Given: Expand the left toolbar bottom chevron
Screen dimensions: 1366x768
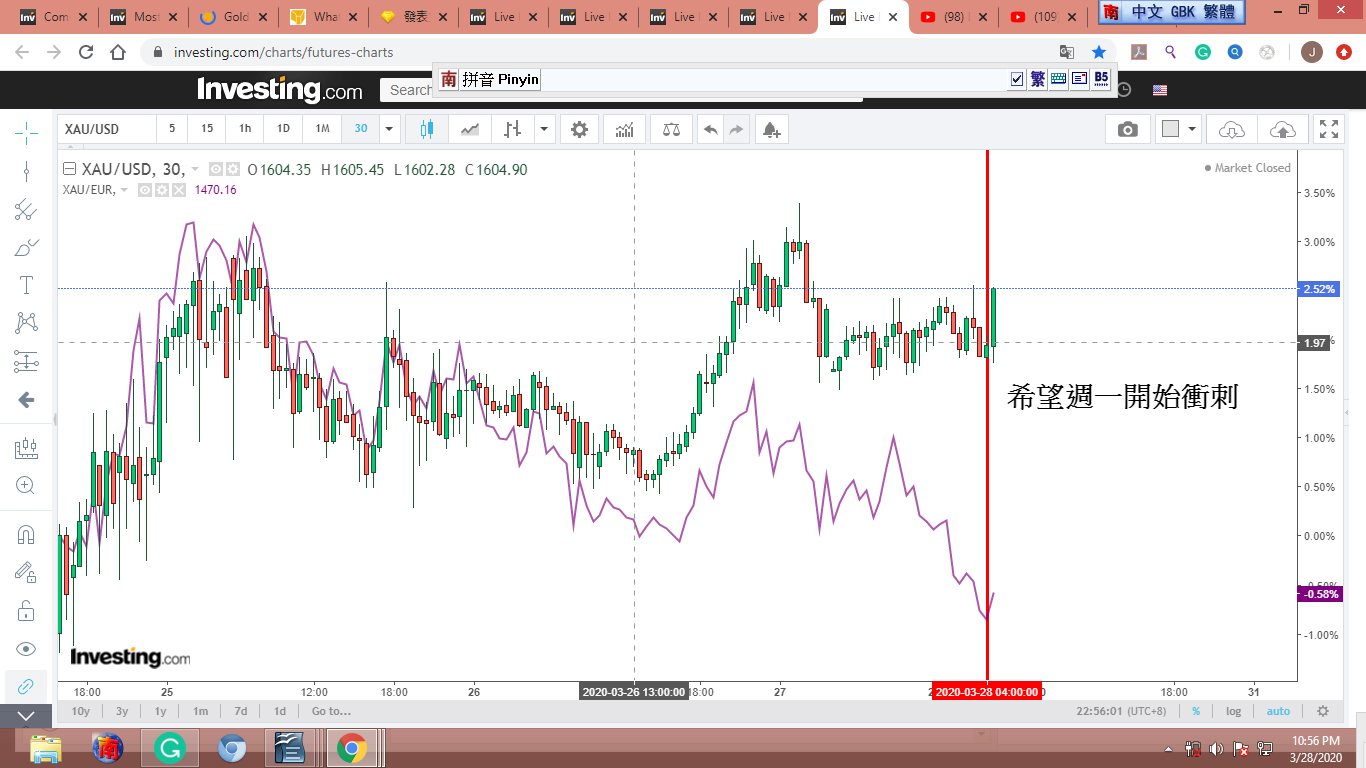Looking at the screenshot, I should coord(26,716).
